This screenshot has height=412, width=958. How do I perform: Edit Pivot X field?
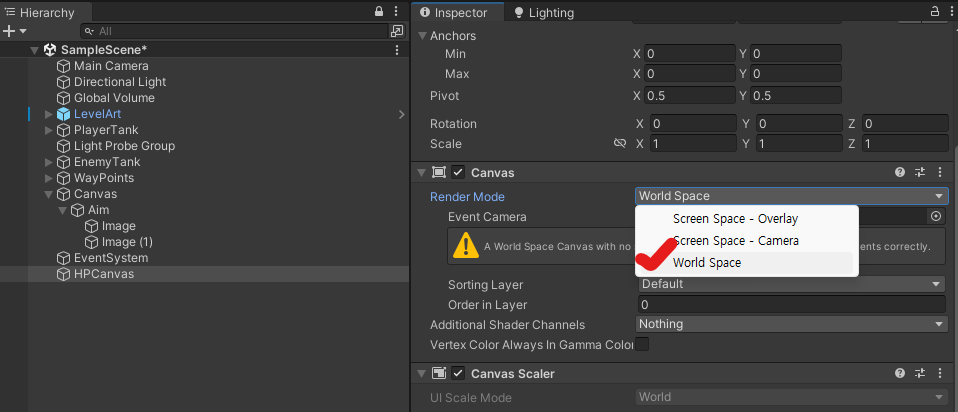(x=690, y=95)
